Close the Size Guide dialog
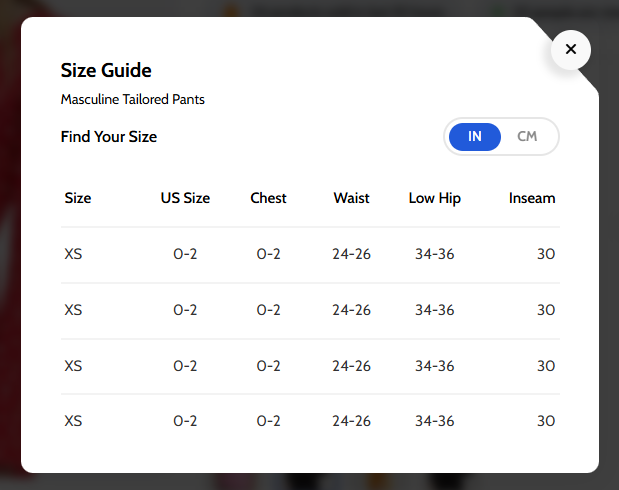Image resolution: width=619 pixels, height=490 pixels. 571,49
